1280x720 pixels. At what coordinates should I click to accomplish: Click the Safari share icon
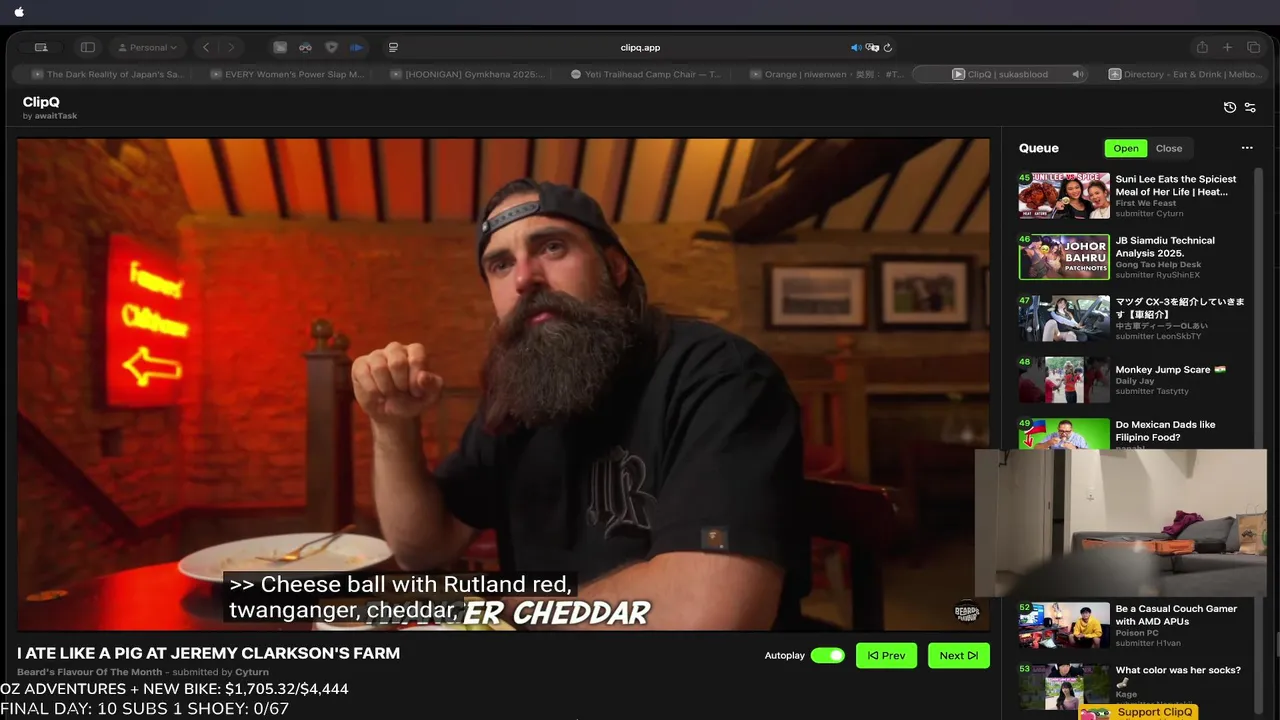tap(1202, 47)
